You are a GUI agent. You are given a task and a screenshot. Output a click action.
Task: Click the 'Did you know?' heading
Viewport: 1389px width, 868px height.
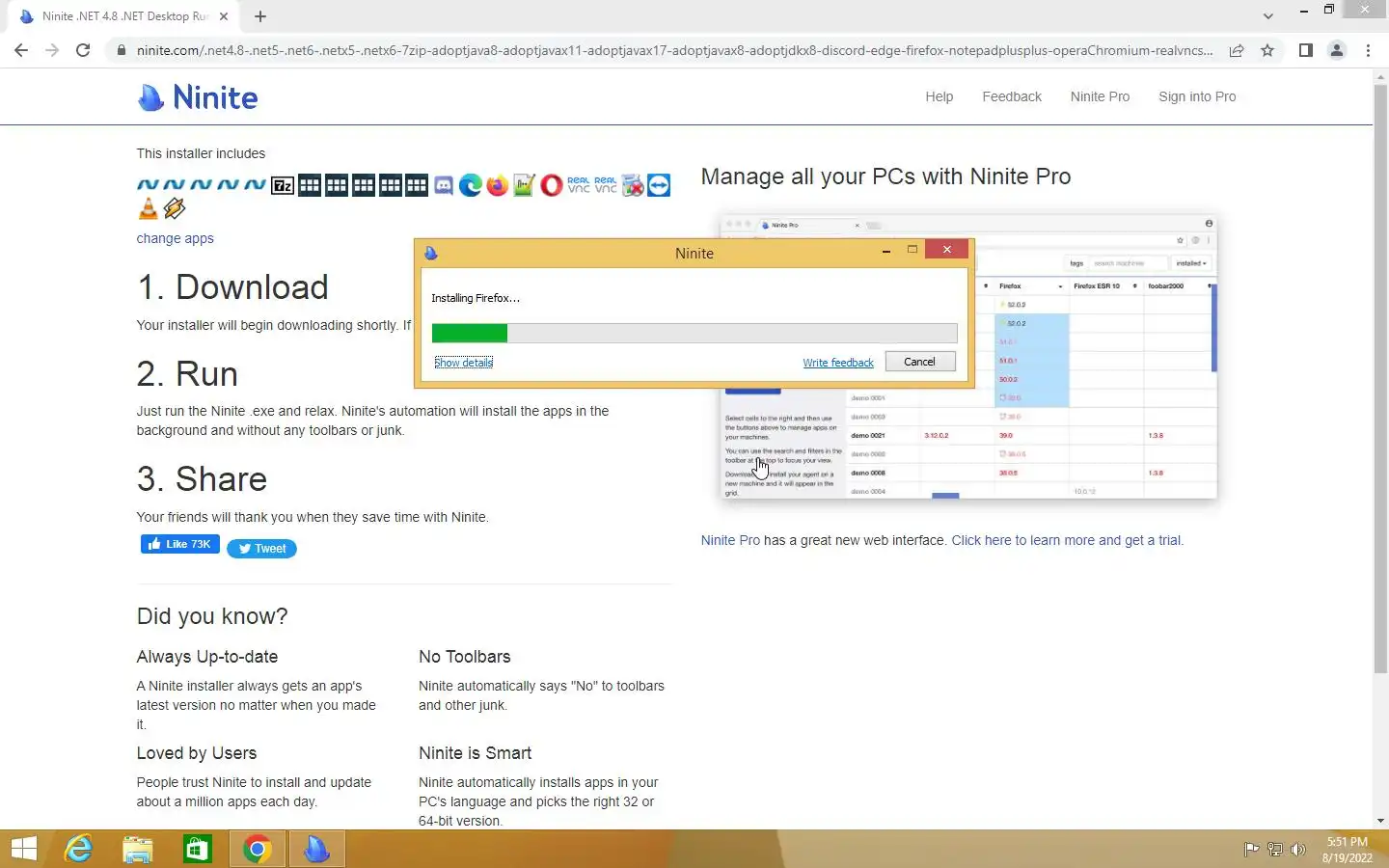tap(212, 616)
